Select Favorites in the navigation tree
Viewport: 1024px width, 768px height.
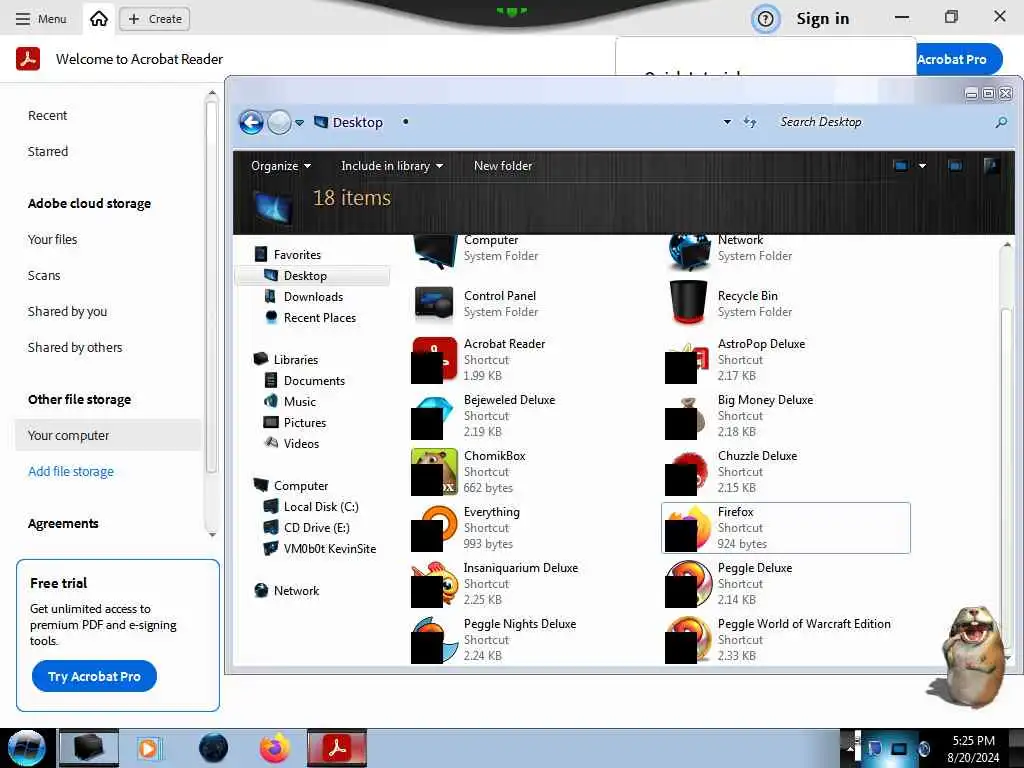pos(297,255)
